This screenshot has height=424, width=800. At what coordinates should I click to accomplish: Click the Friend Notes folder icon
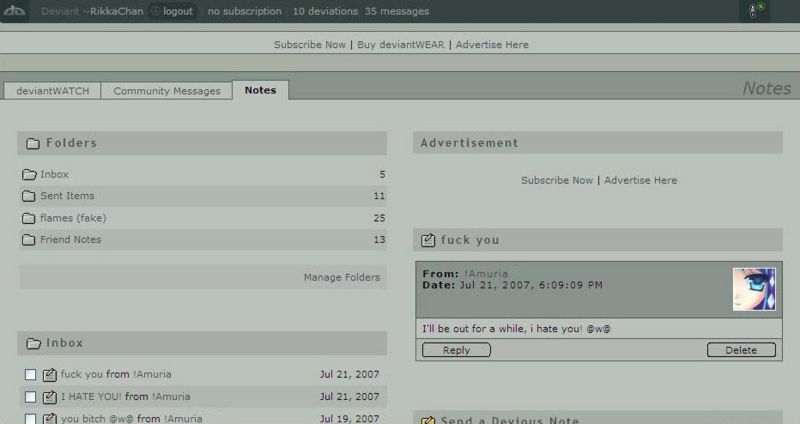click(29, 240)
